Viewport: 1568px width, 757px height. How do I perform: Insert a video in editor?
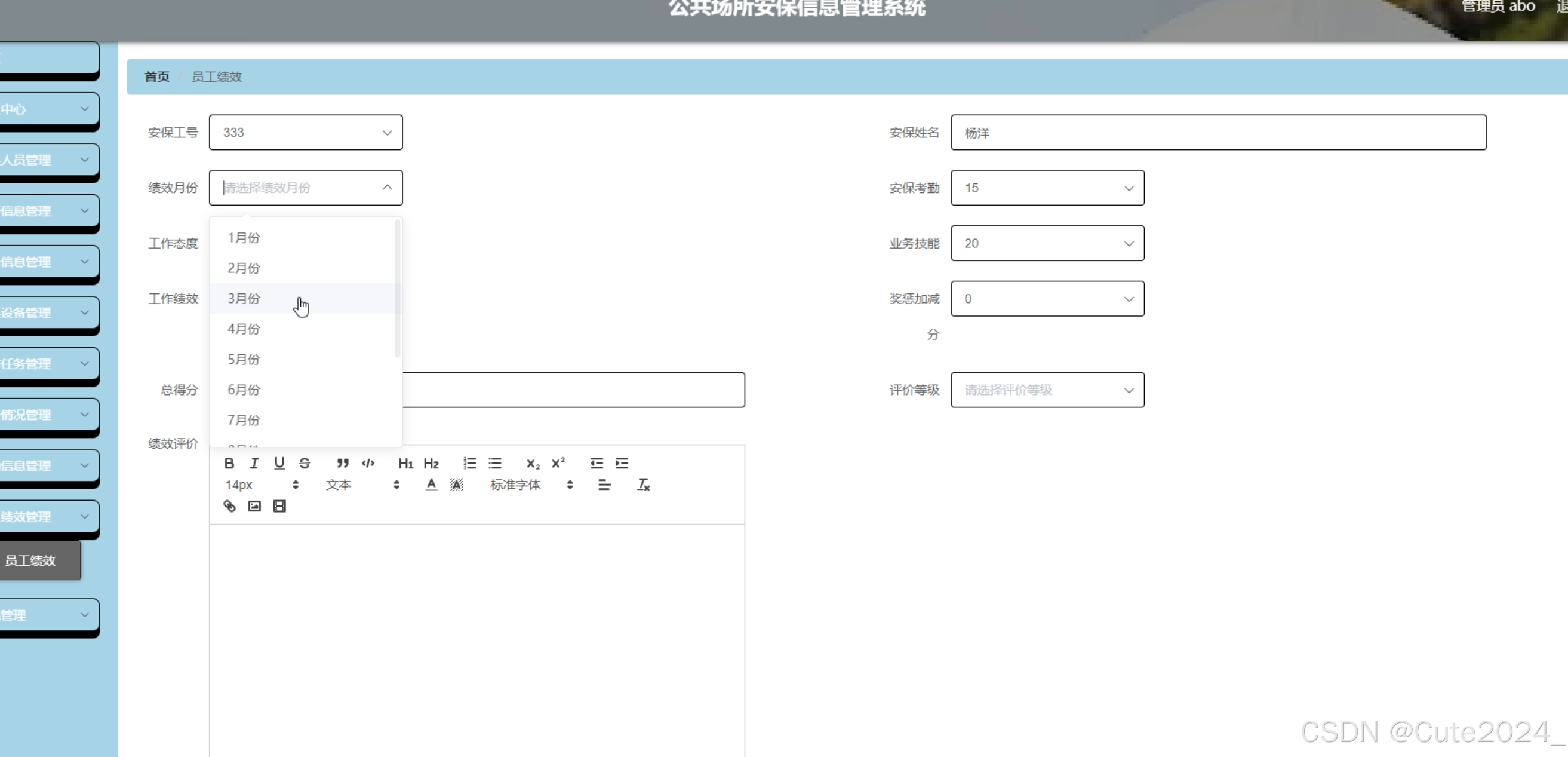click(279, 506)
